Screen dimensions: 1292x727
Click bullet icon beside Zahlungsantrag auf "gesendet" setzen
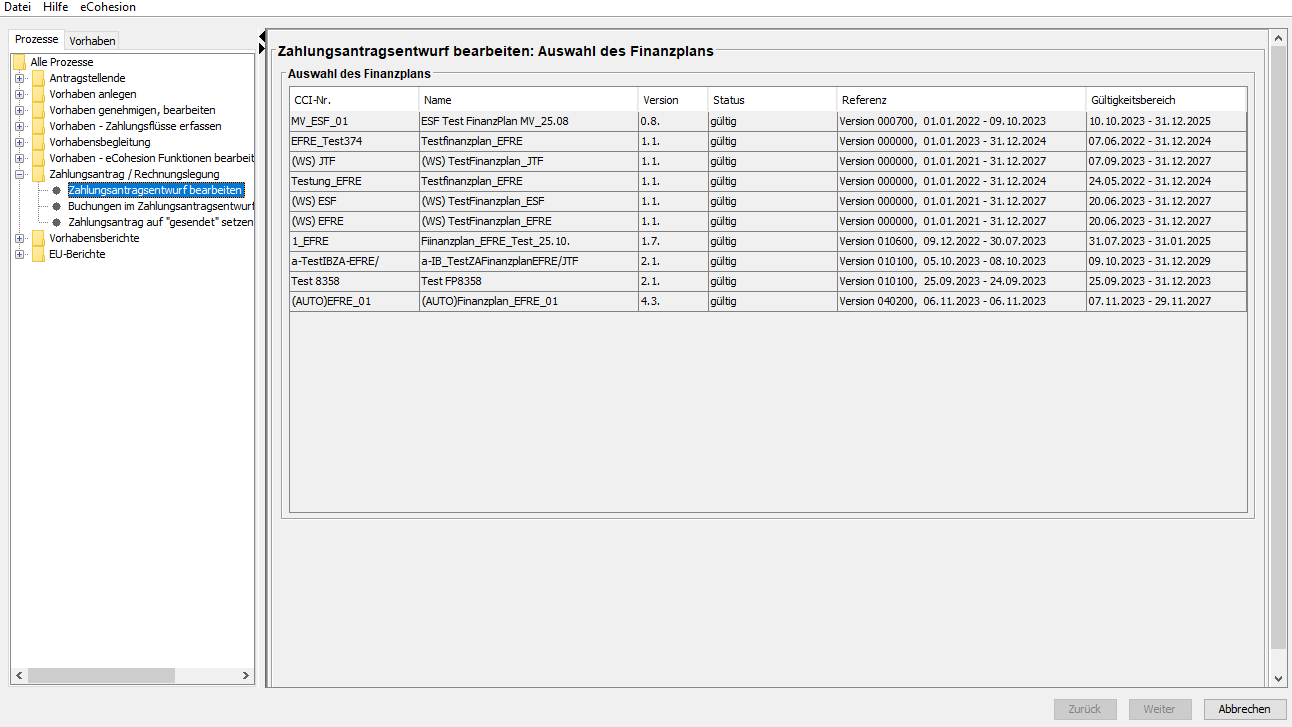[57, 222]
